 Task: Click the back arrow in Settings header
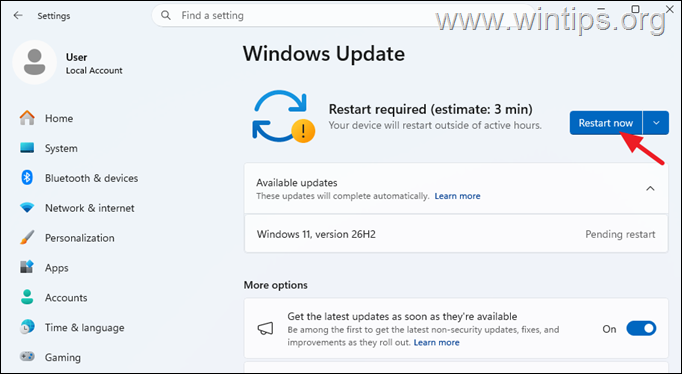point(18,16)
